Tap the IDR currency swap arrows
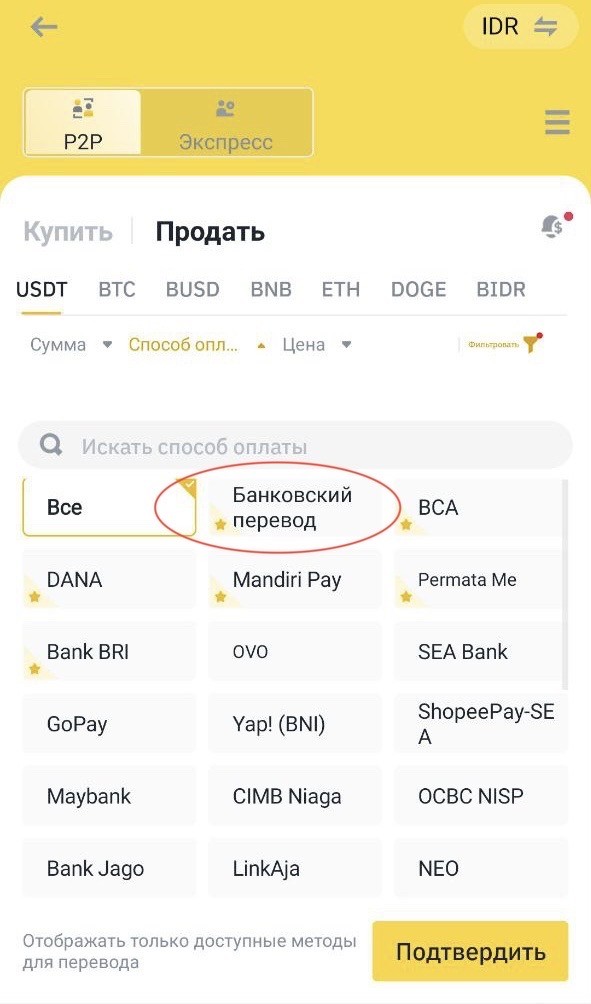Viewport: 591px width, 1004px height. tap(546, 27)
